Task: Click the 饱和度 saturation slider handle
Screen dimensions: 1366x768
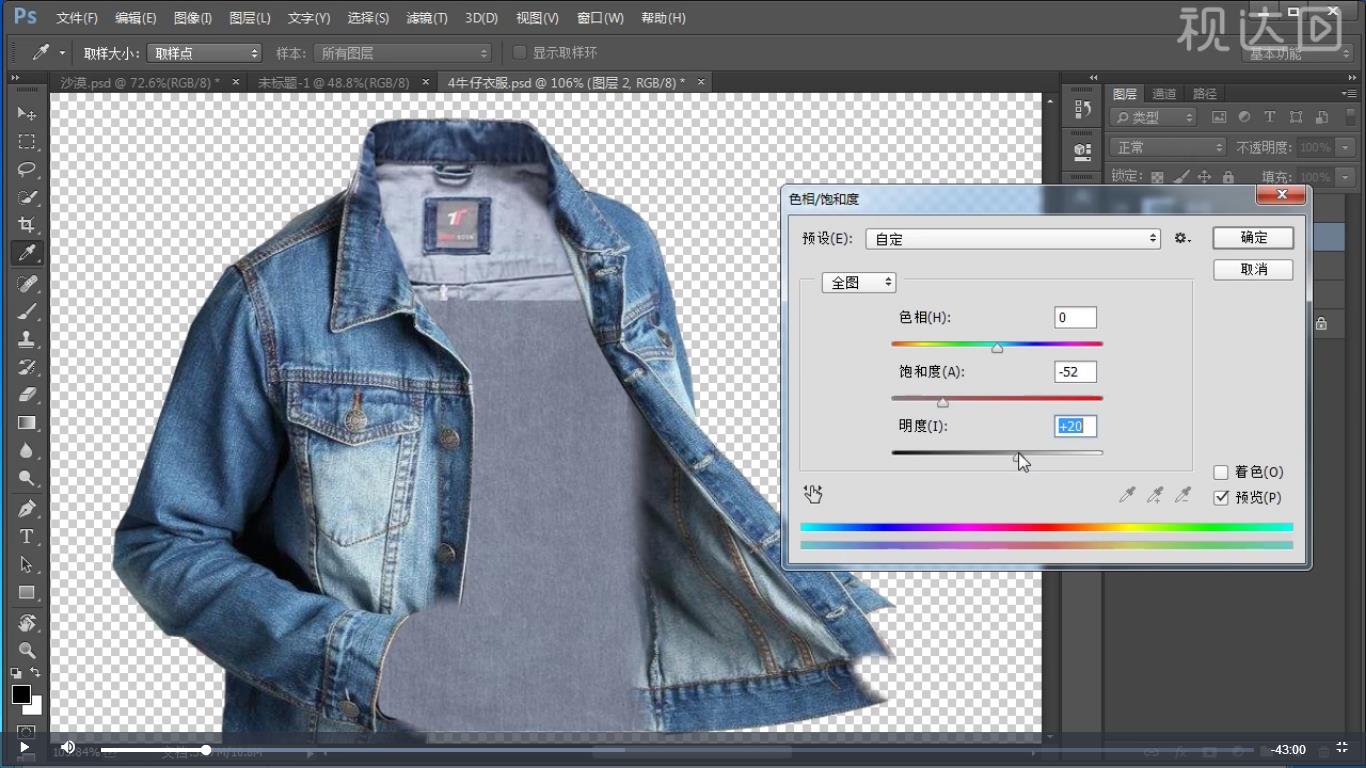Action: click(942, 402)
